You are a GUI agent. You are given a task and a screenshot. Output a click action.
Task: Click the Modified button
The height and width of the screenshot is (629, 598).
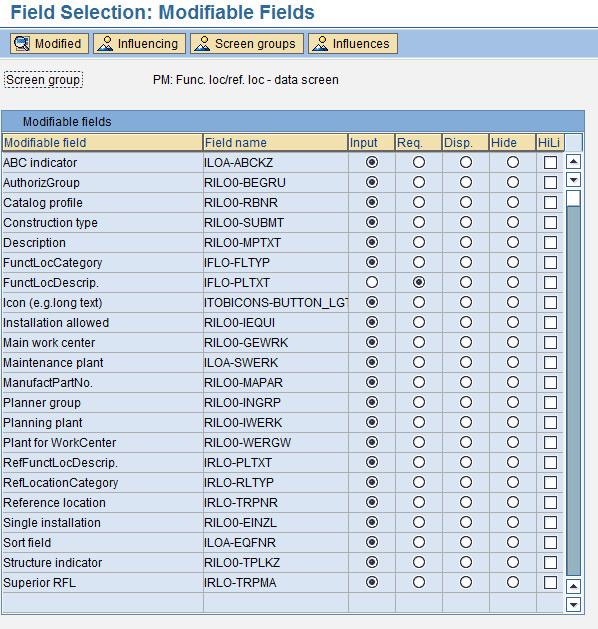coord(49,43)
